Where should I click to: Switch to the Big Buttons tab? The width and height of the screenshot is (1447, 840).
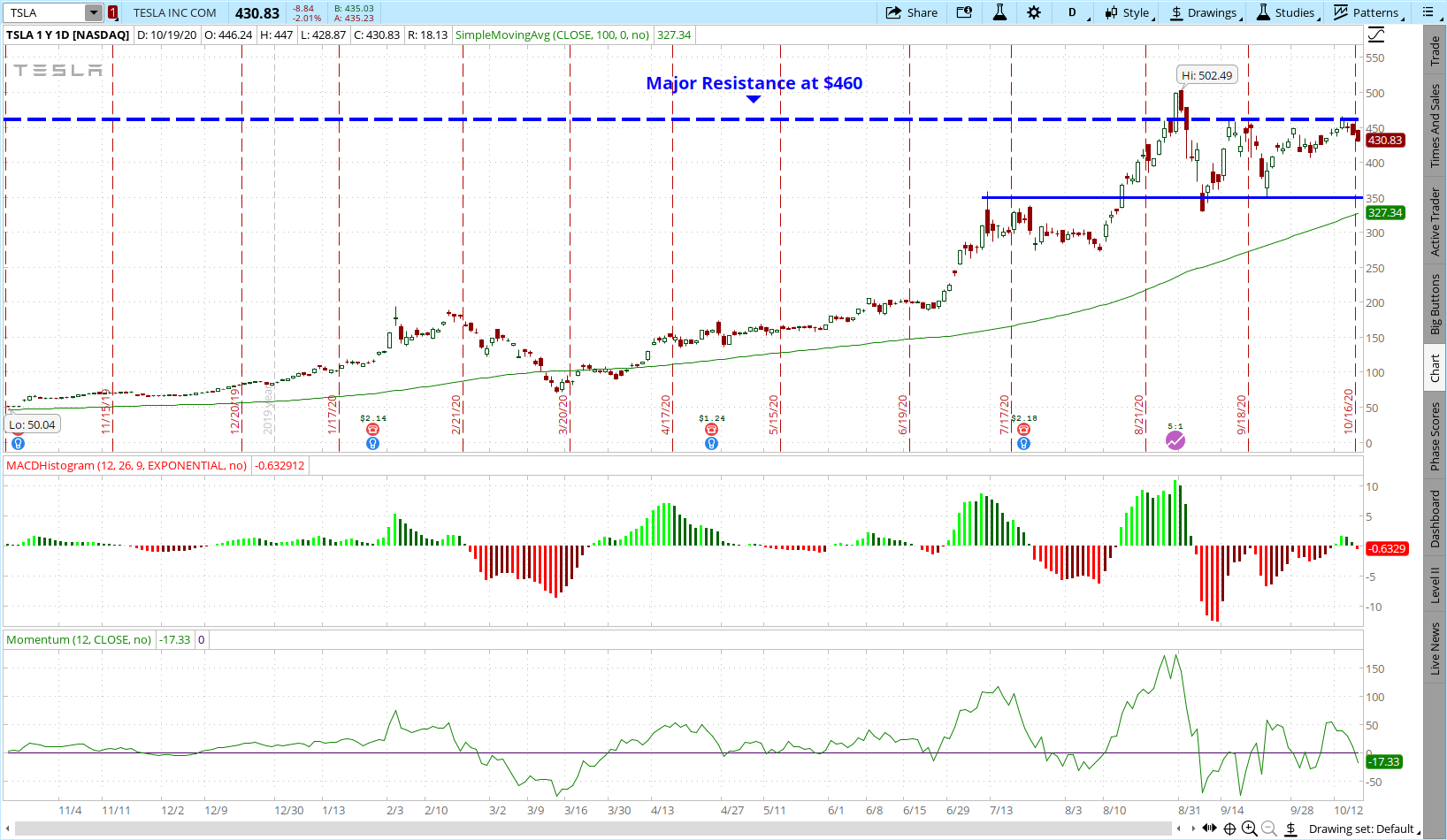click(x=1435, y=304)
